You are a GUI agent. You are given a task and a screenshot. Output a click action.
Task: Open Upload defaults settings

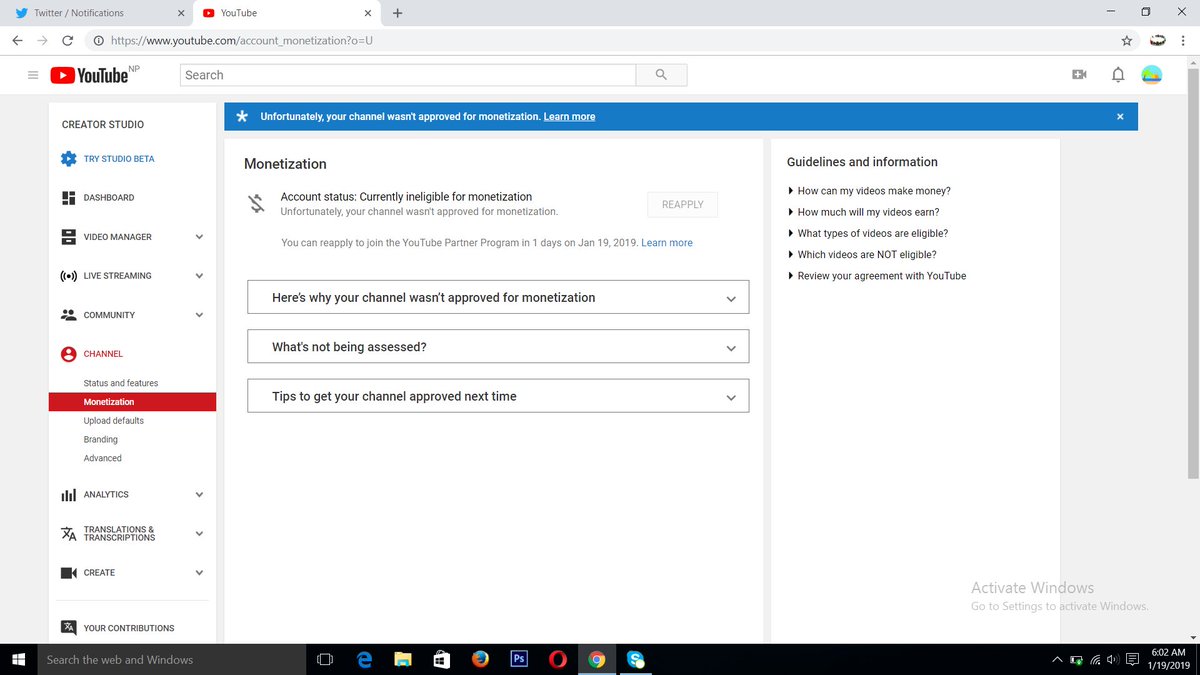pyautogui.click(x=113, y=421)
